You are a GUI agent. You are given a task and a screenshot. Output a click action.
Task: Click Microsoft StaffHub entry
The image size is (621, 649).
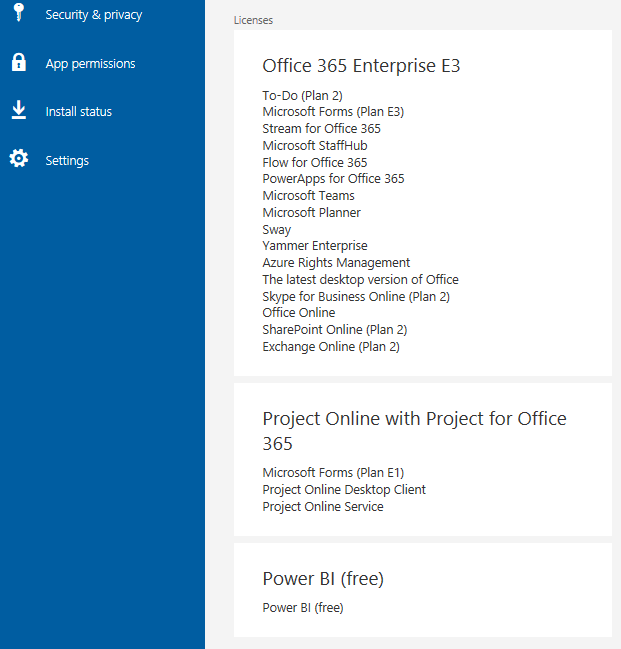pyautogui.click(x=315, y=146)
